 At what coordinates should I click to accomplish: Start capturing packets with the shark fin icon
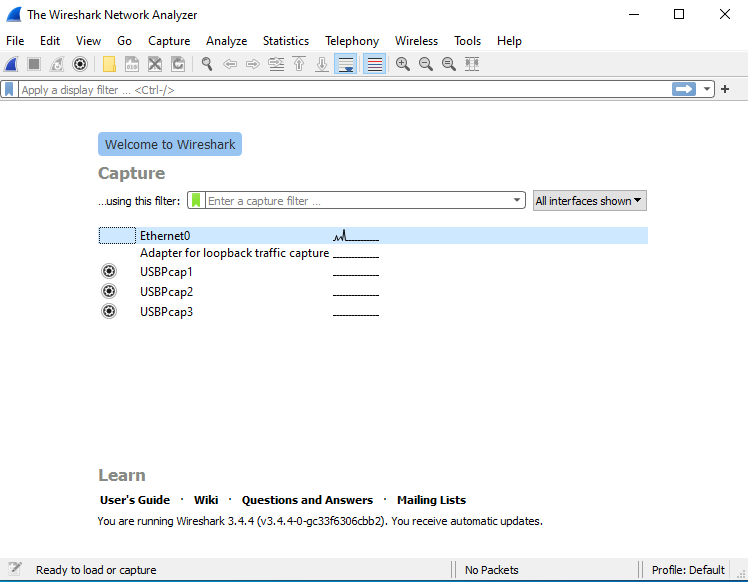11,64
